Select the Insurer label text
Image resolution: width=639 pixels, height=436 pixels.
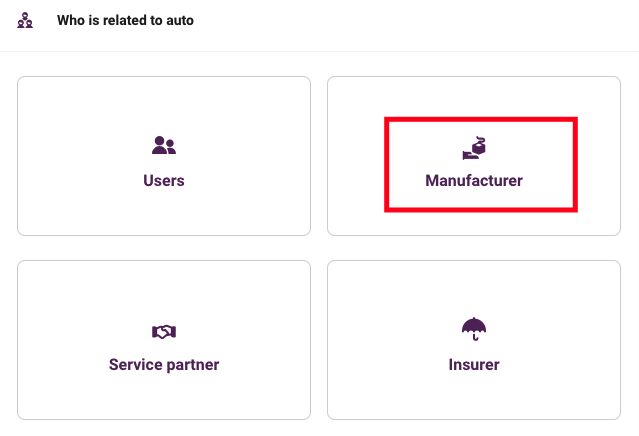[x=474, y=365]
